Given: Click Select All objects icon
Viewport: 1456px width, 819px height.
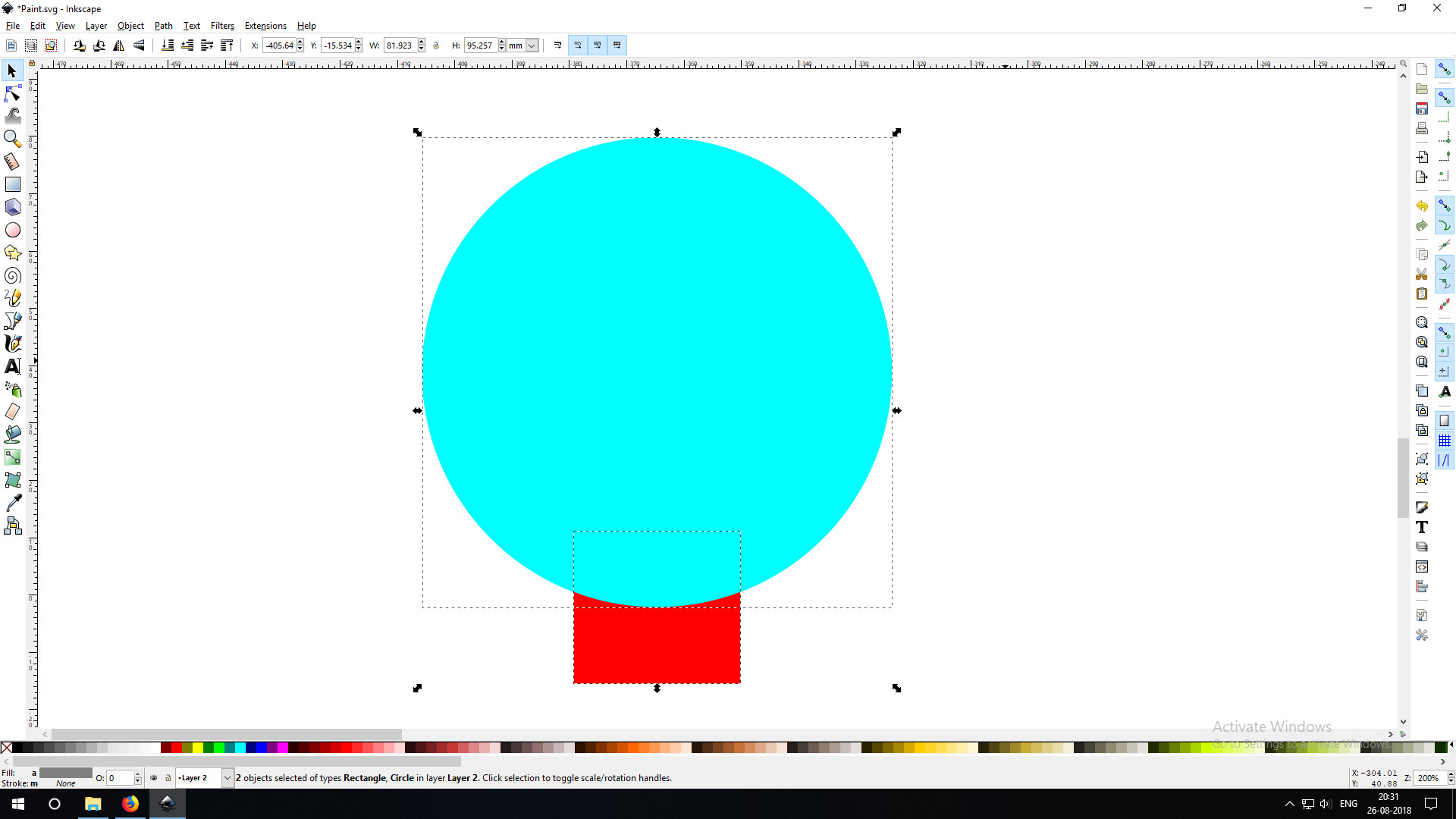Looking at the screenshot, I should point(11,45).
